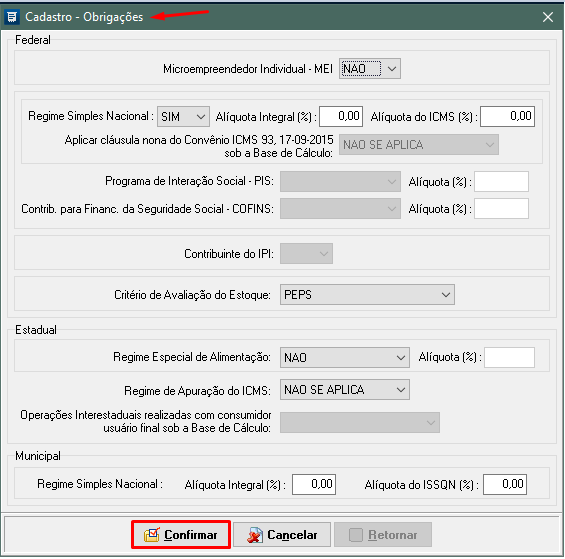Close the Cadastro - Obrigações dialog
The image size is (565, 559).
click(548, 17)
